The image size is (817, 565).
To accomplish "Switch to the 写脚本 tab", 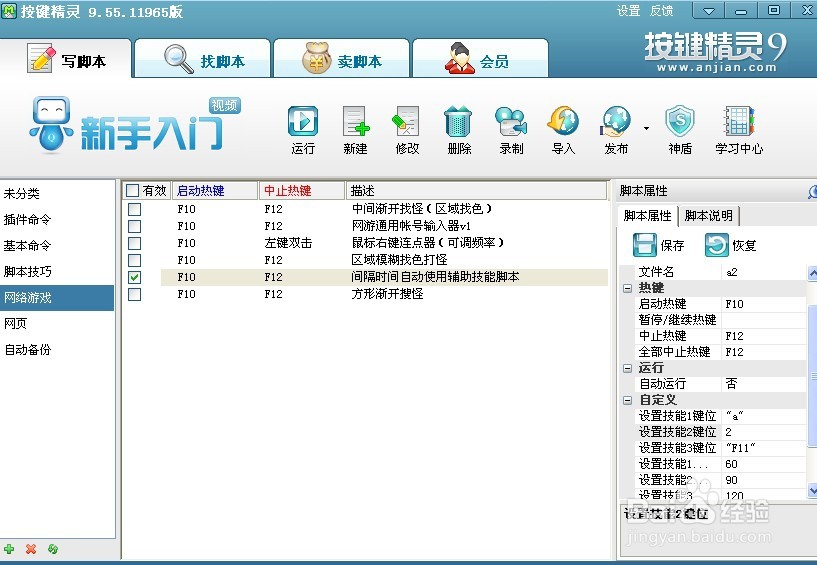I will [66, 59].
